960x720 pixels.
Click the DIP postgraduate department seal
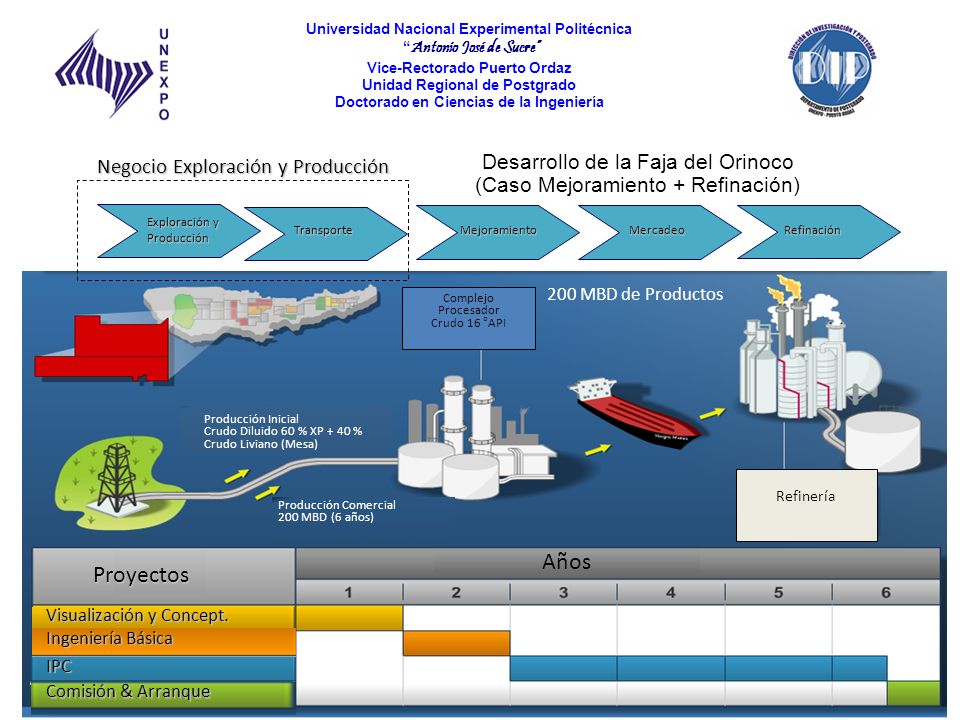tap(833, 69)
